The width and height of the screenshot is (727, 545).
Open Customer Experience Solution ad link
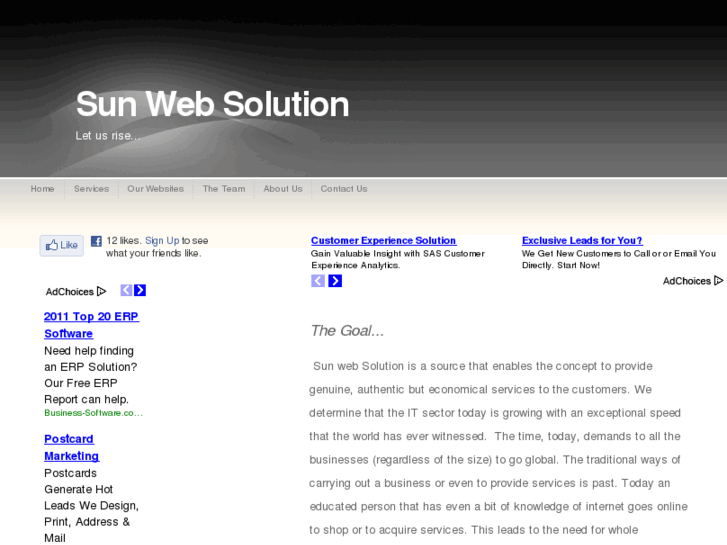pyautogui.click(x=383, y=241)
